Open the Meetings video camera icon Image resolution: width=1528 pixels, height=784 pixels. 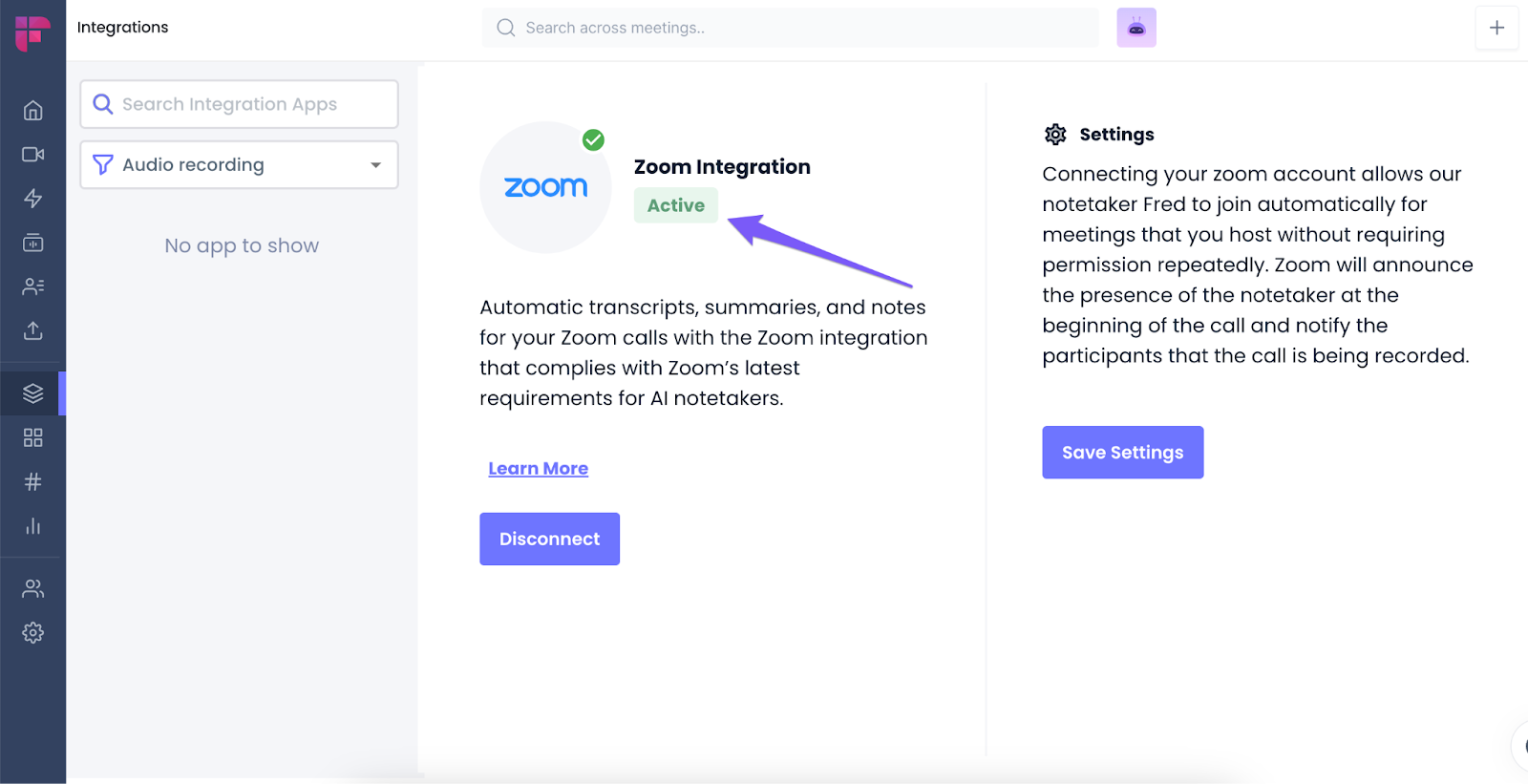click(32, 155)
